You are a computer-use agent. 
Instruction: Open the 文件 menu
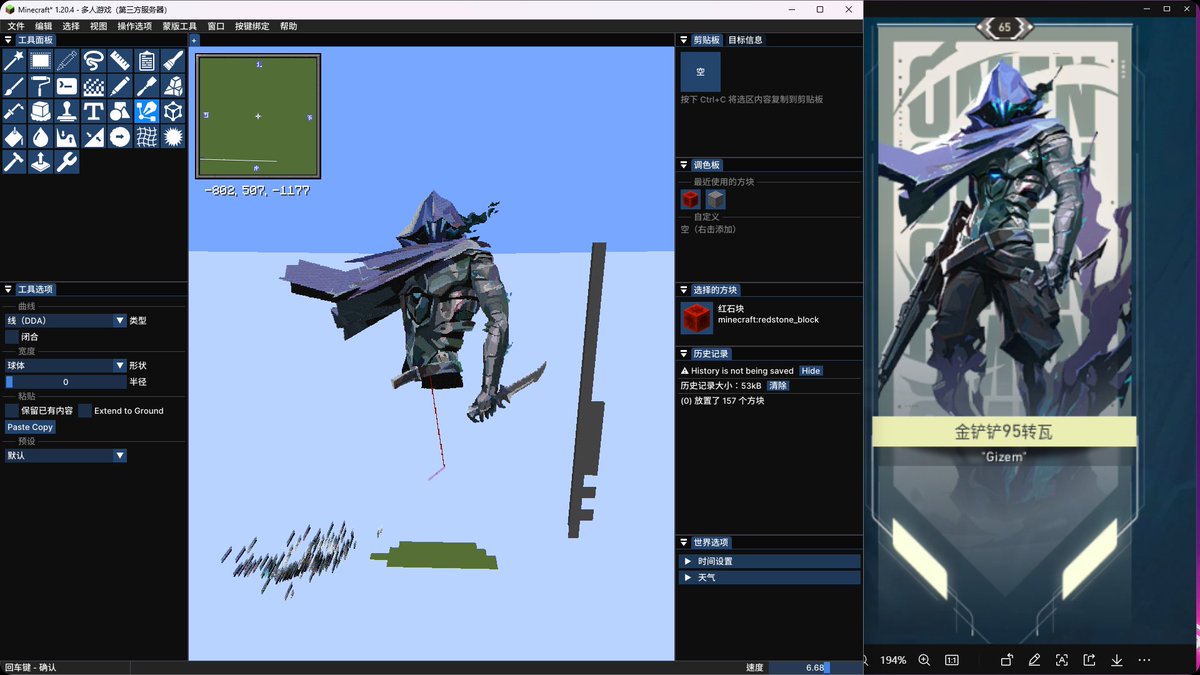[16, 26]
